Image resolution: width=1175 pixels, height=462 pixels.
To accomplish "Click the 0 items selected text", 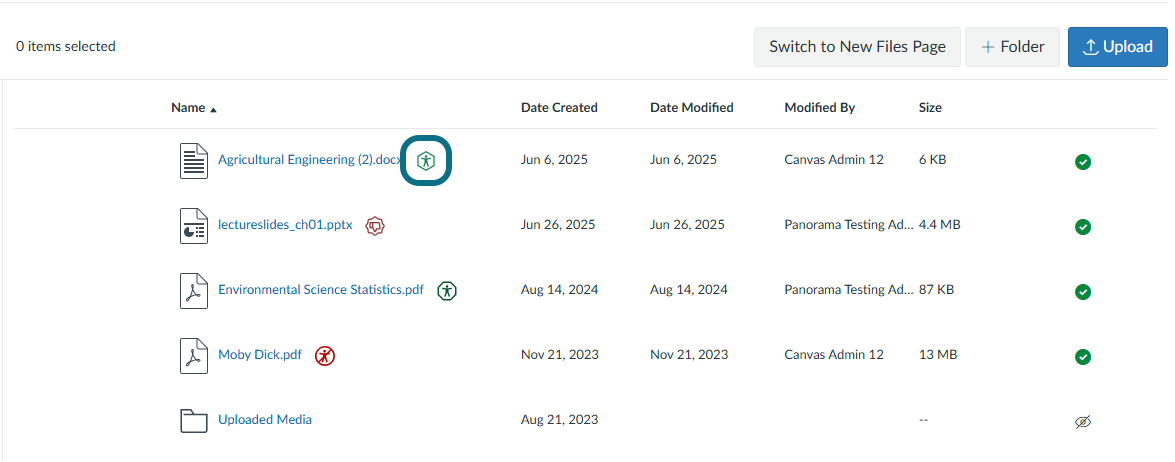I will click(x=66, y=46).
